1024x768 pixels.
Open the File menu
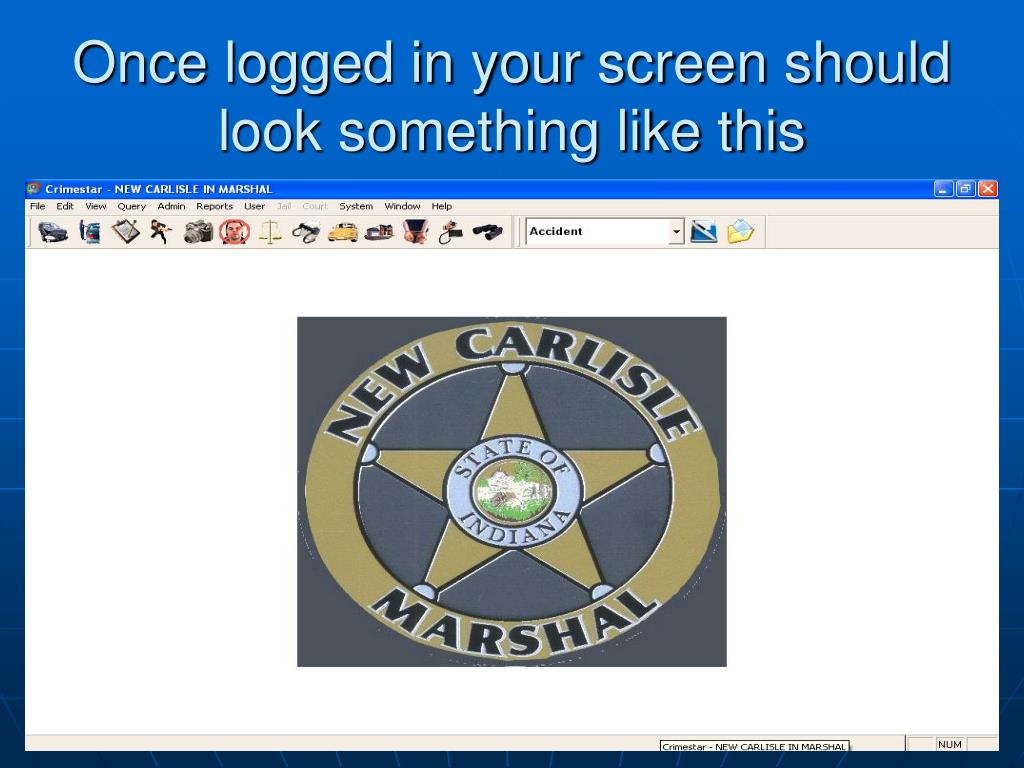pyautogui.click(x=38, y=206)
